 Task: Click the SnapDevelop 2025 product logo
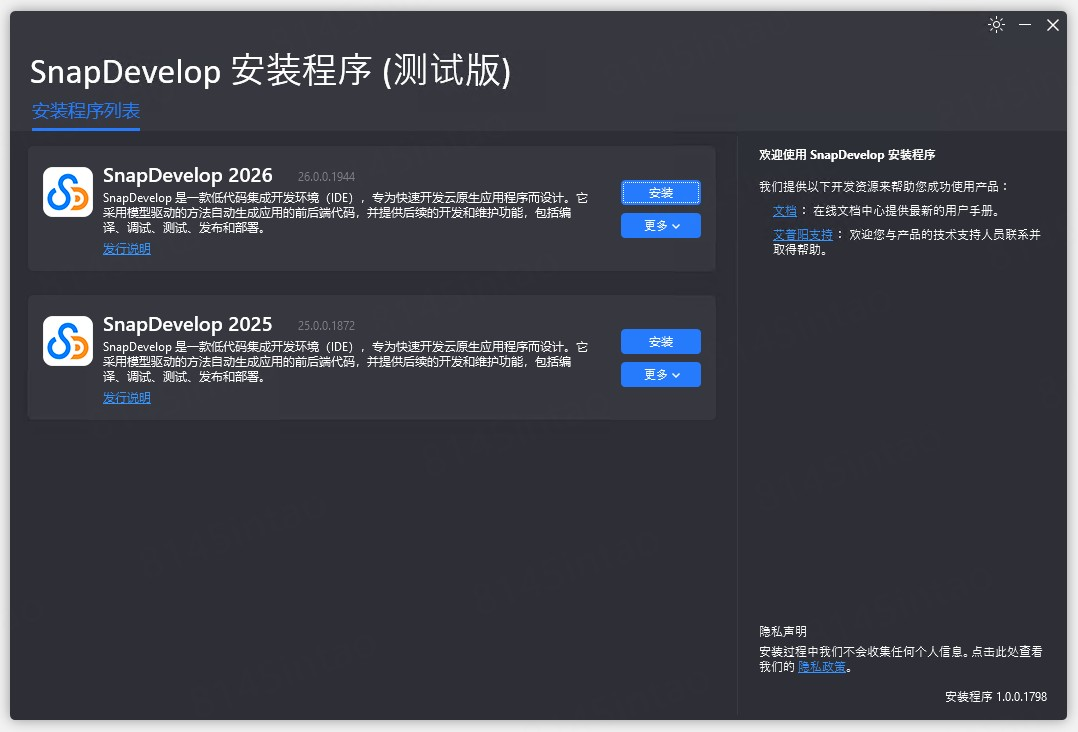tap(67, 341)
